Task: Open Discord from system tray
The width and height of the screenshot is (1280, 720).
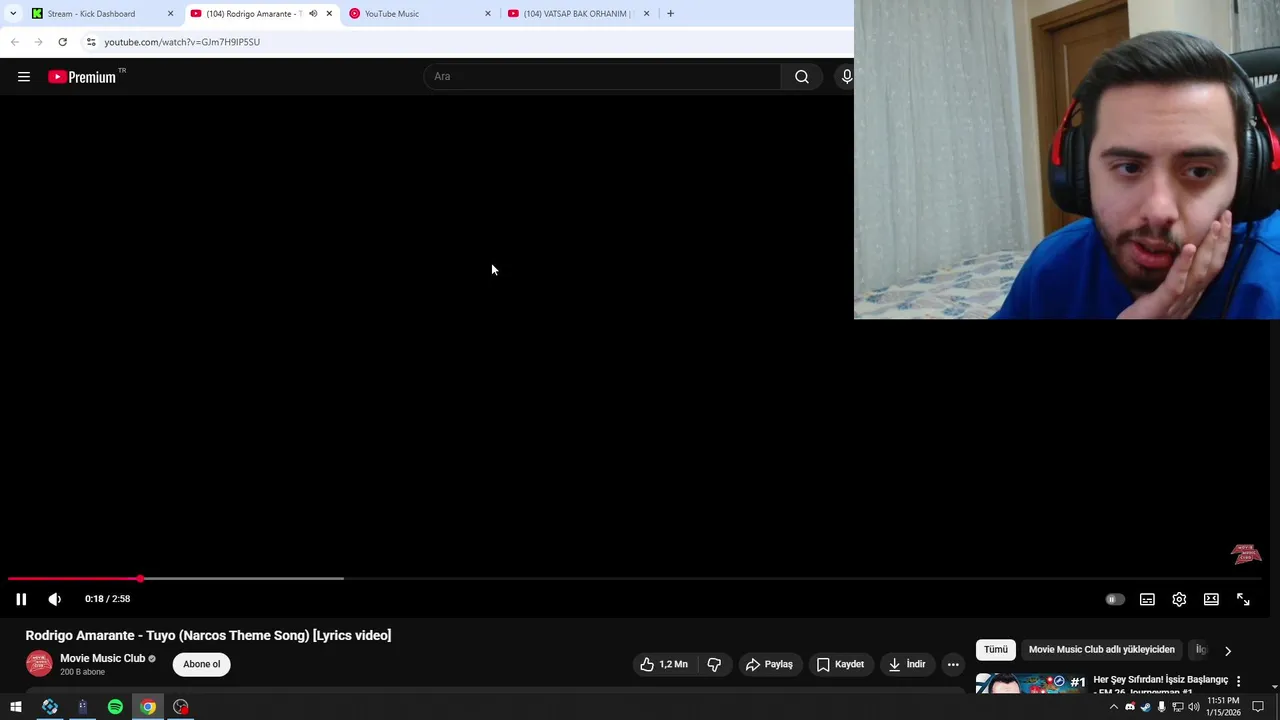Action: click(1130, 707)
